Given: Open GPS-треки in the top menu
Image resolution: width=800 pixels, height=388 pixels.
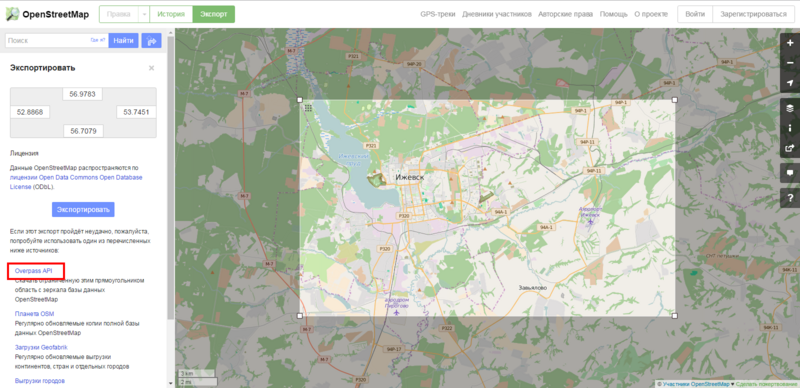Looking at the screenshot, I should [x=438, y=14].
